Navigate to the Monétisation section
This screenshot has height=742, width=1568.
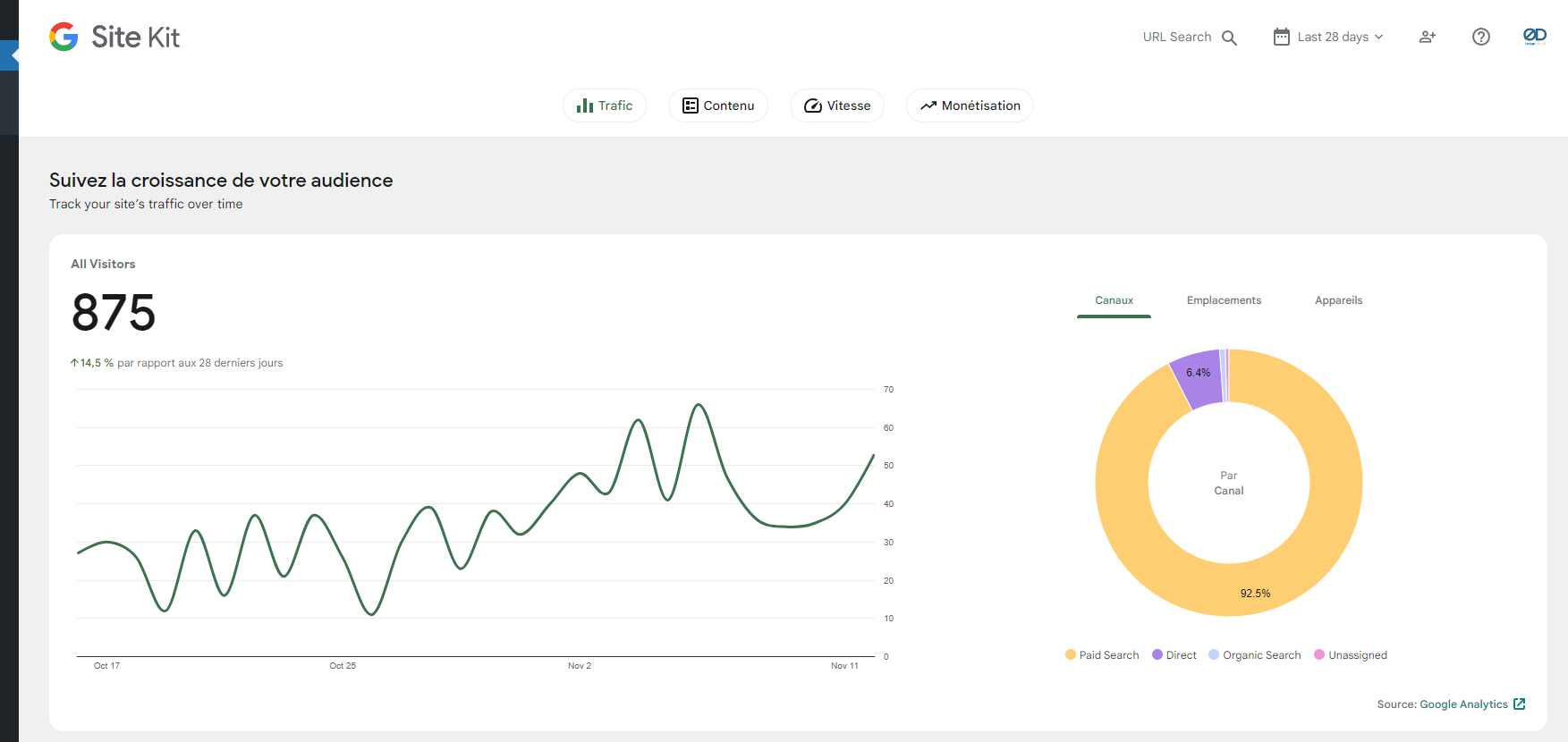970,105
